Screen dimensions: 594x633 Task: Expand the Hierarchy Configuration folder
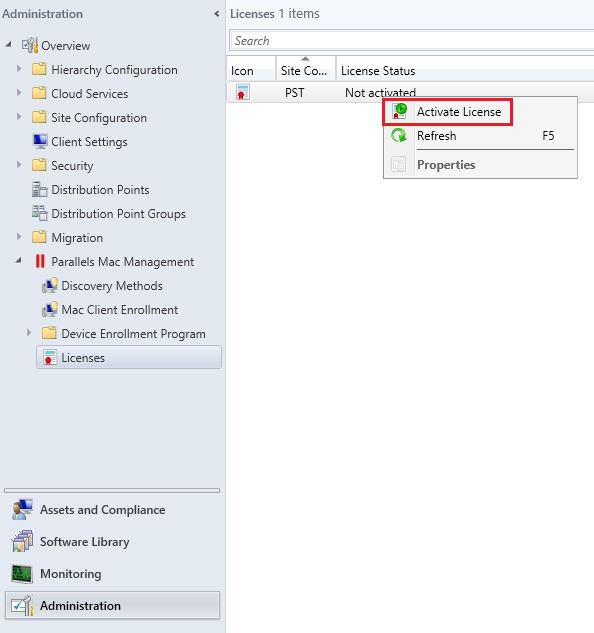[19, 69]
